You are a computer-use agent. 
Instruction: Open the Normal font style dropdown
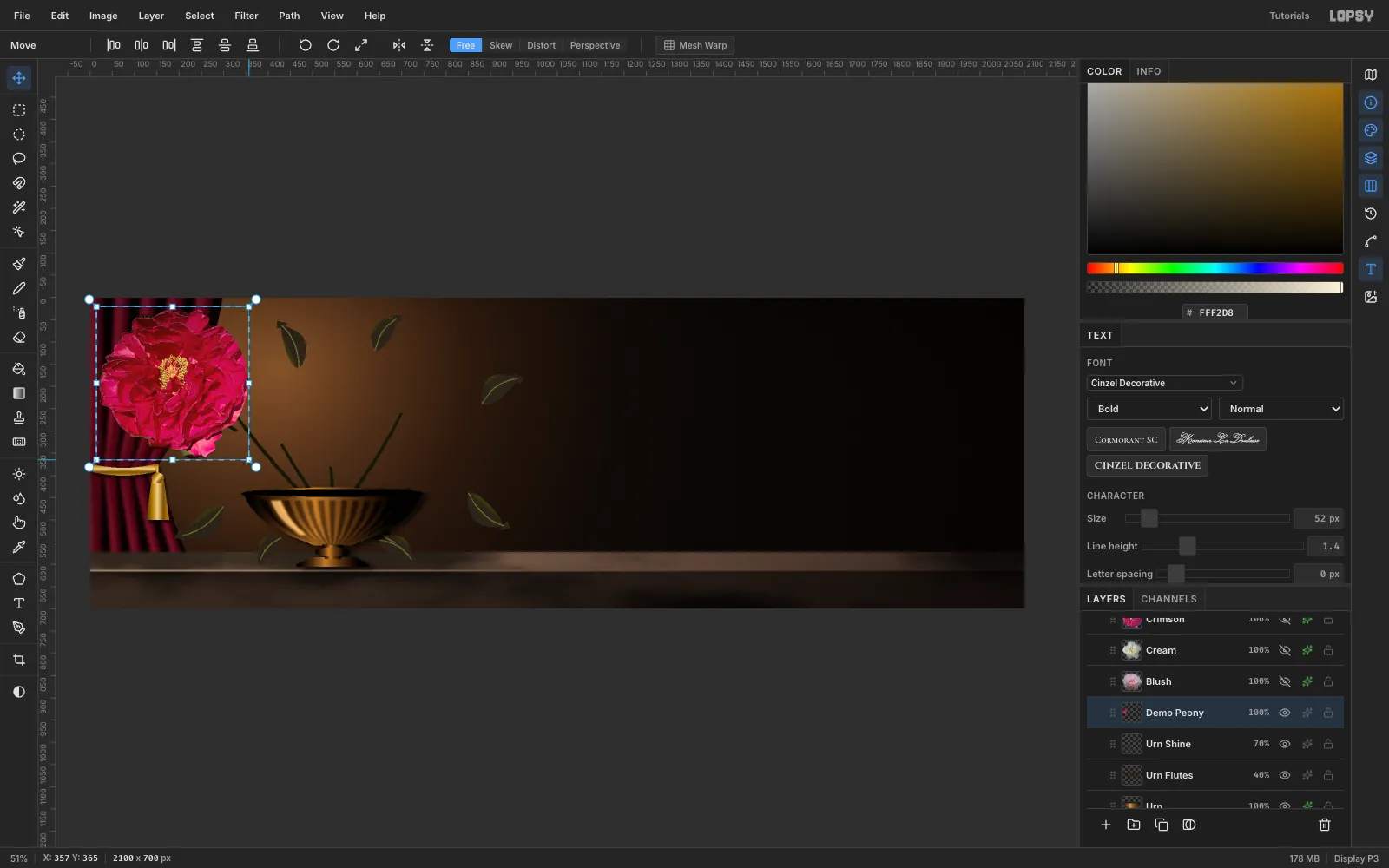coord(1281,409)
